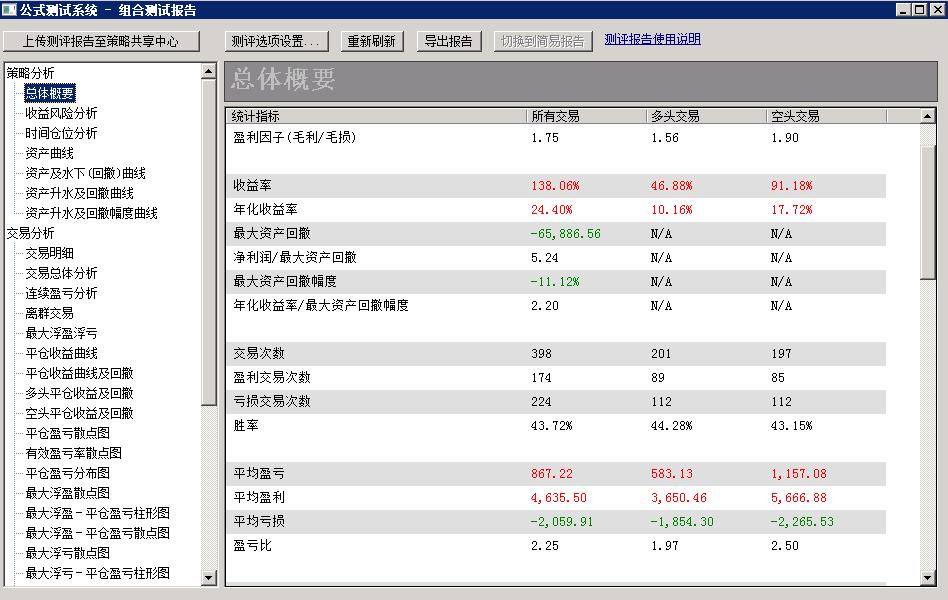The height and width of the screenshot is (600, 948).
Task: Export report via 导出报告 button
Action: [x=448, y=41]
